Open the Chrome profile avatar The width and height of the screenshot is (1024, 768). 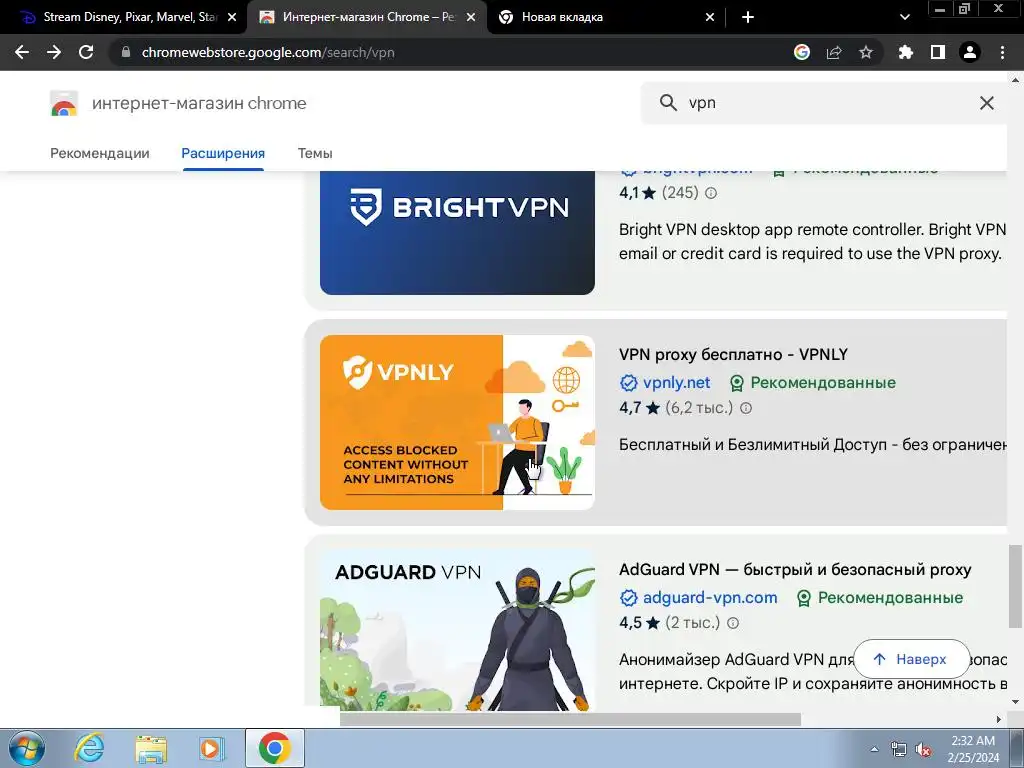pyautogui.click(x=970, y=52)
